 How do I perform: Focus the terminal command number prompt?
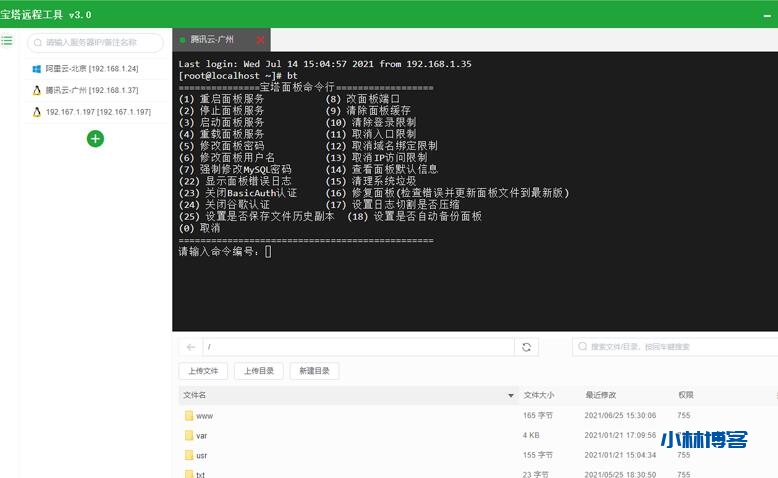(x=268, y=252)
